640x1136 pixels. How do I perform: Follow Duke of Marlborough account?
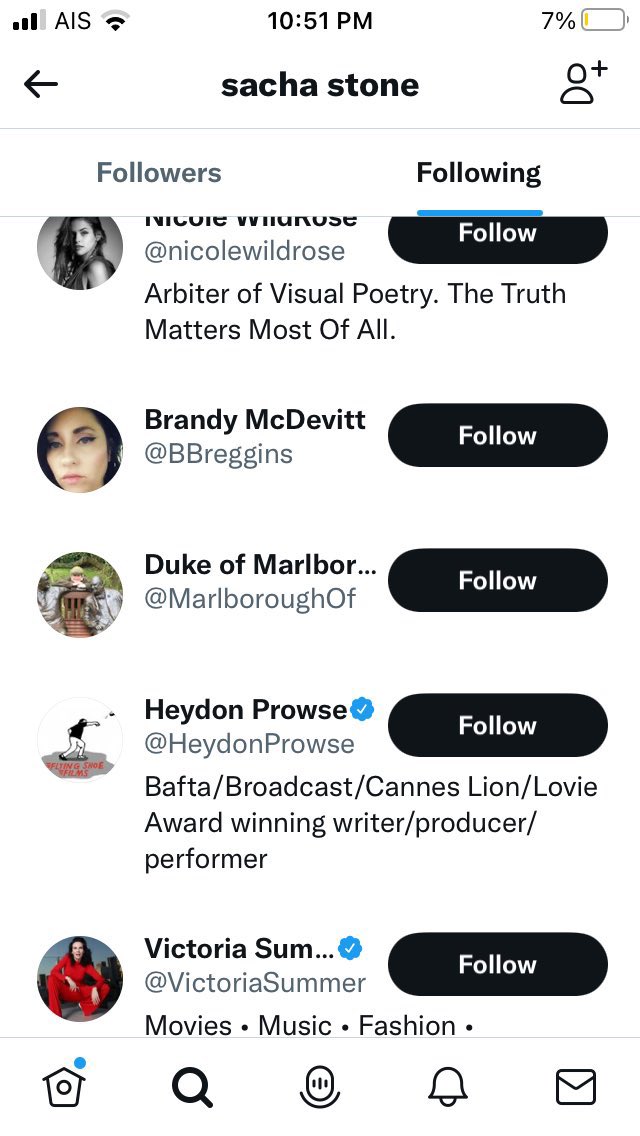(x=497, y=581)
